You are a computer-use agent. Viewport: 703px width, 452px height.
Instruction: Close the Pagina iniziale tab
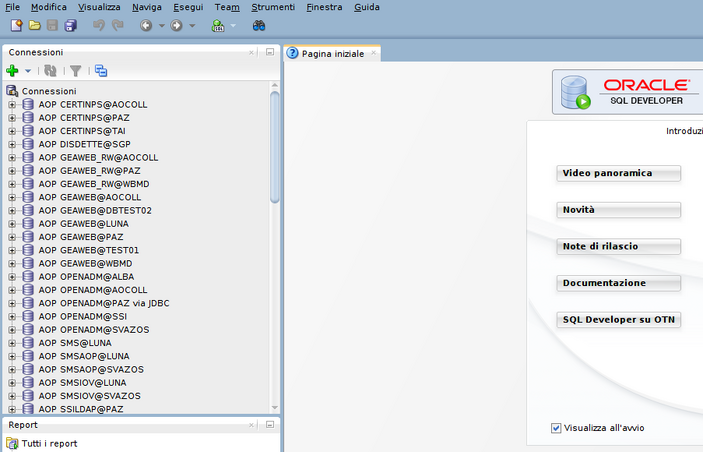coord(373,53)
